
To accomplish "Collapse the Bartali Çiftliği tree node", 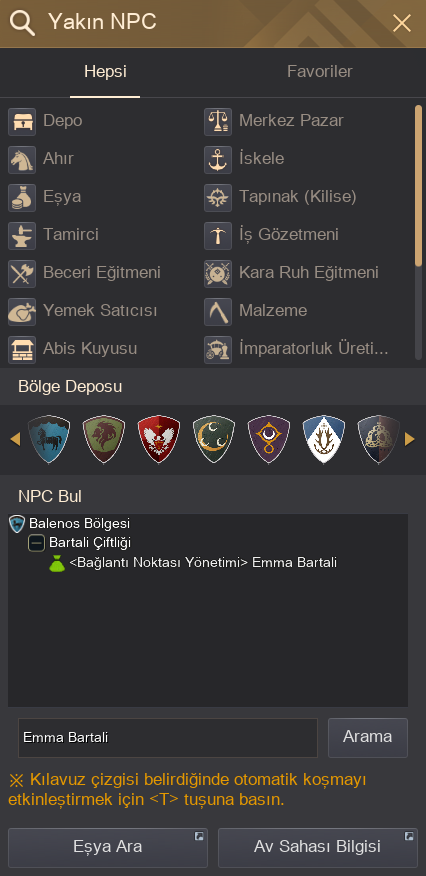I will (36, 542).
